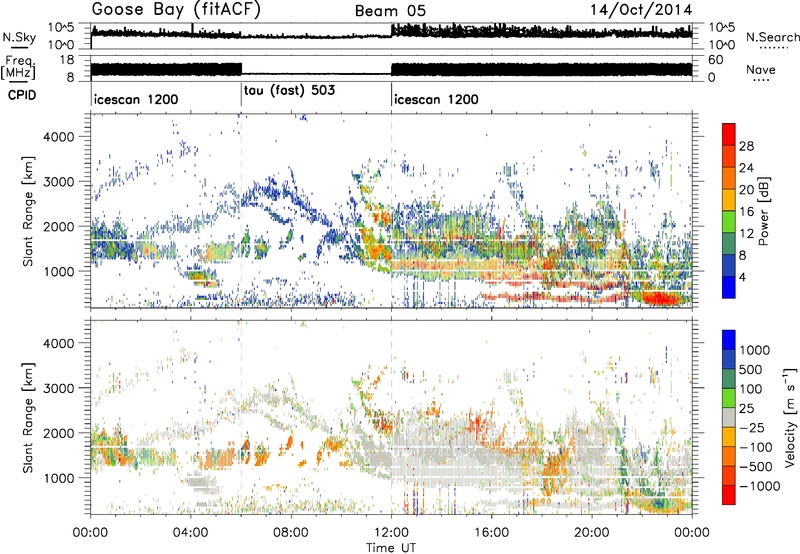
Task: Click the 'Time UT' axis title
Action: point(391,547)
